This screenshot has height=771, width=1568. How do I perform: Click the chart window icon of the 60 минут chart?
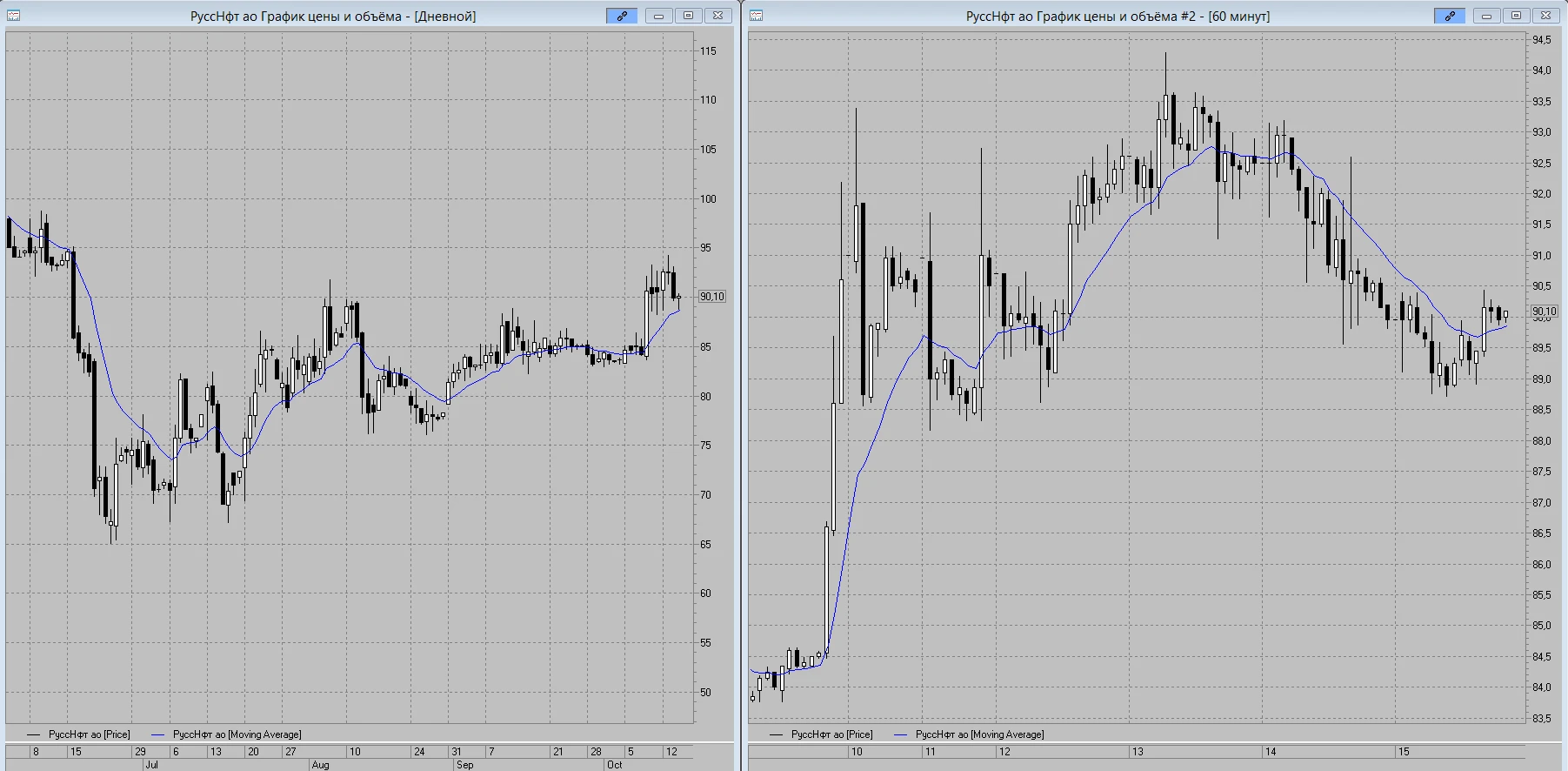click(756, 16)
